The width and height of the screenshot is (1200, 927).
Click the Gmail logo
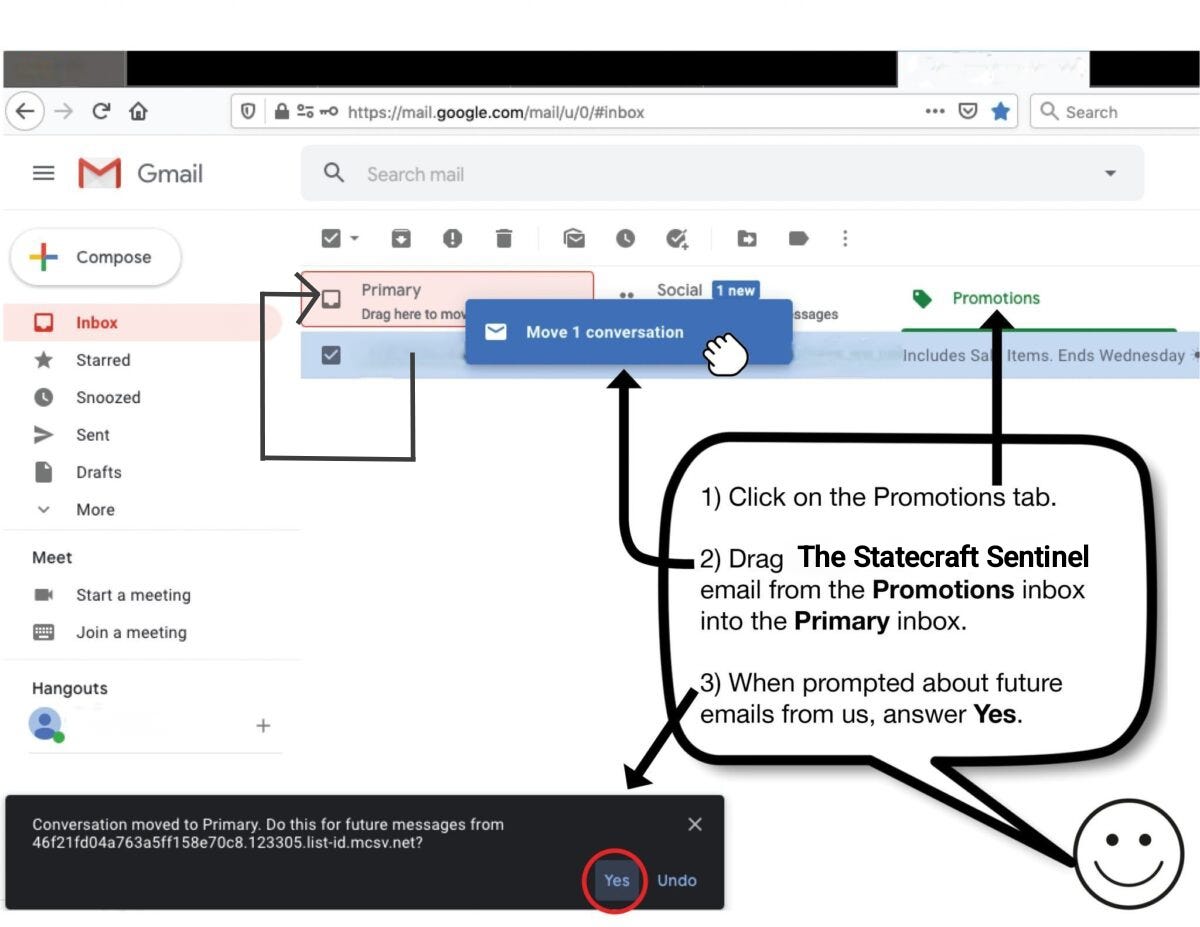pos(140,173)
